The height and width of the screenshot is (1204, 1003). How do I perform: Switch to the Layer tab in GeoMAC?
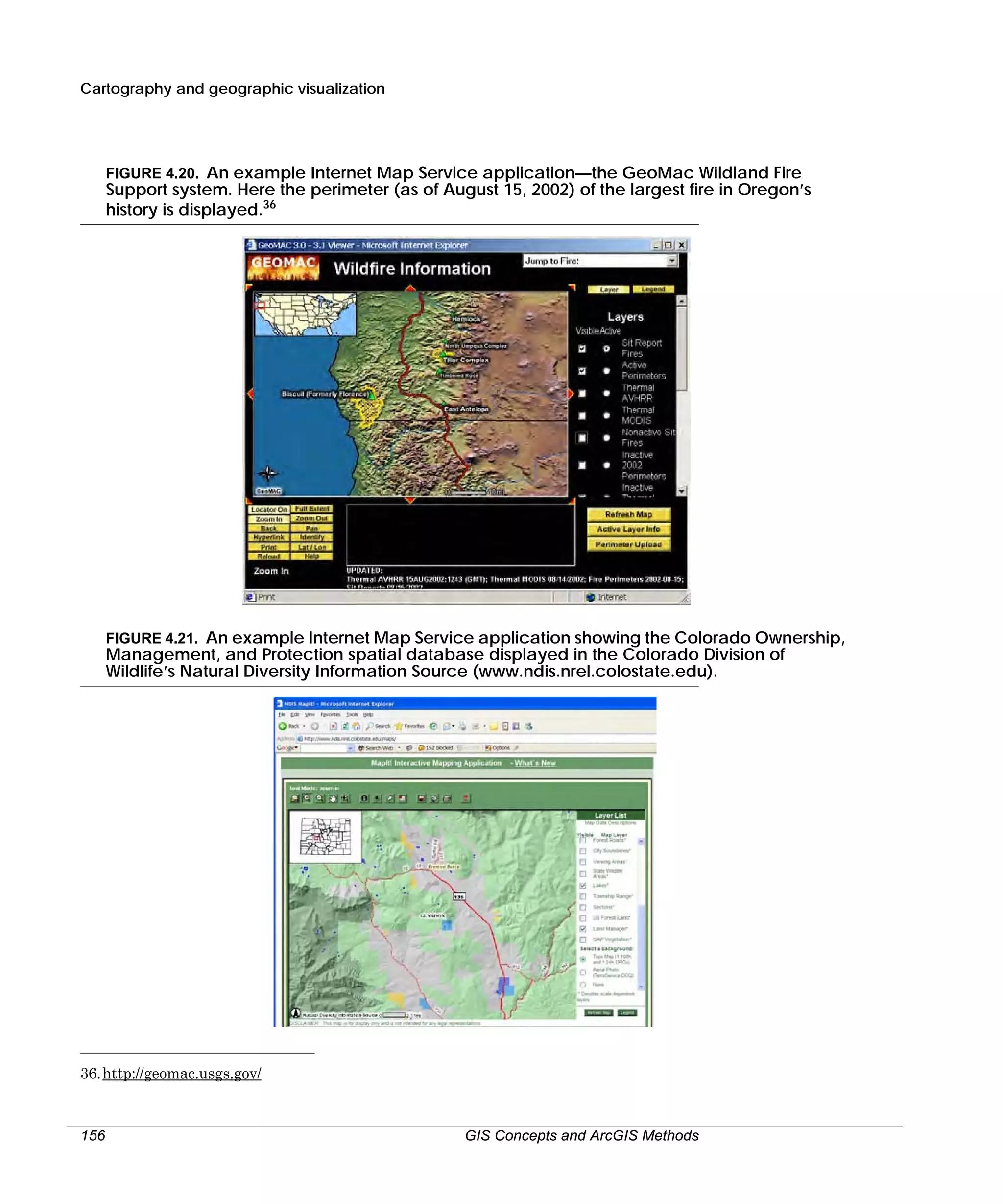(609, 289)
